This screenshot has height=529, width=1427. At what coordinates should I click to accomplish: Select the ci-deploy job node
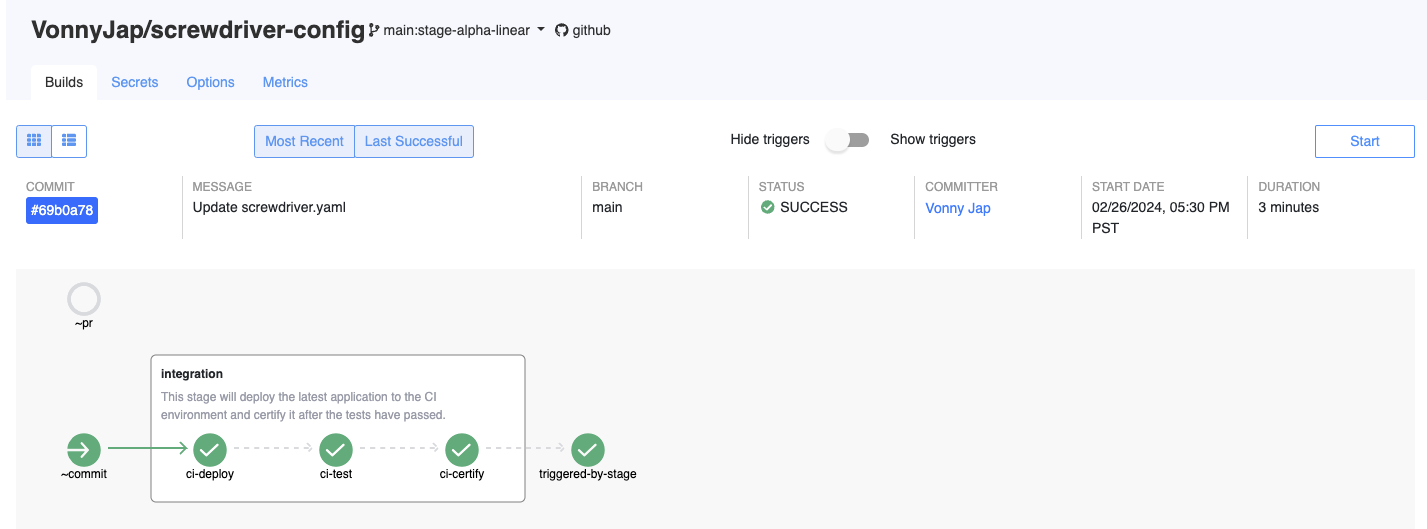click(x=210, y=450)
